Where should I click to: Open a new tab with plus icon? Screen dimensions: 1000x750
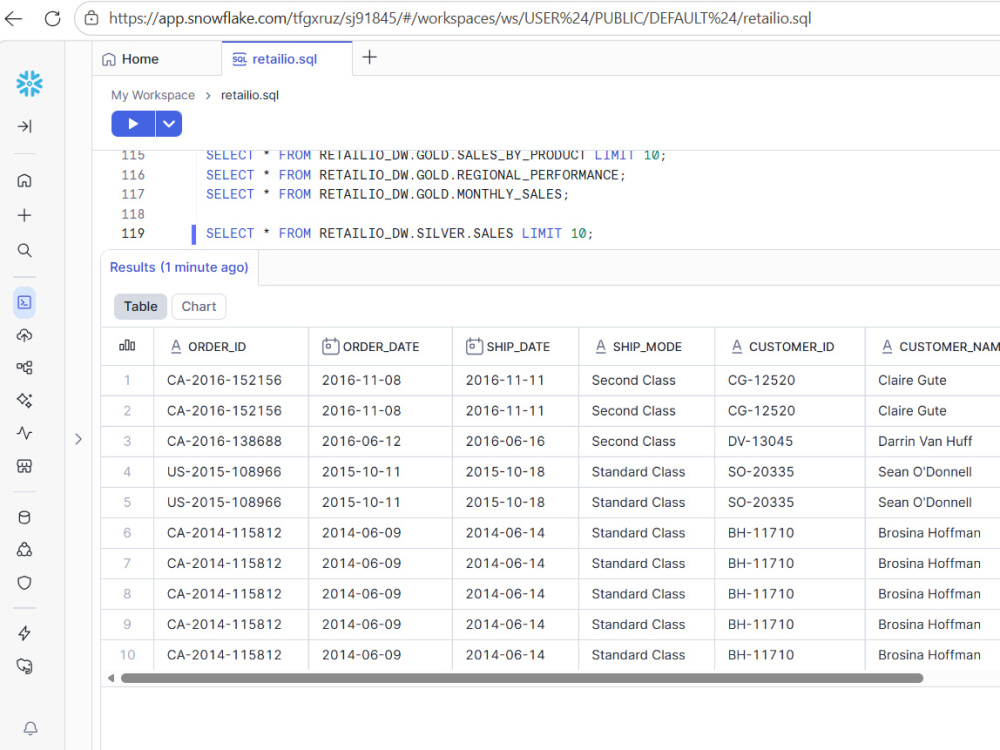click(x=369, y=57)
